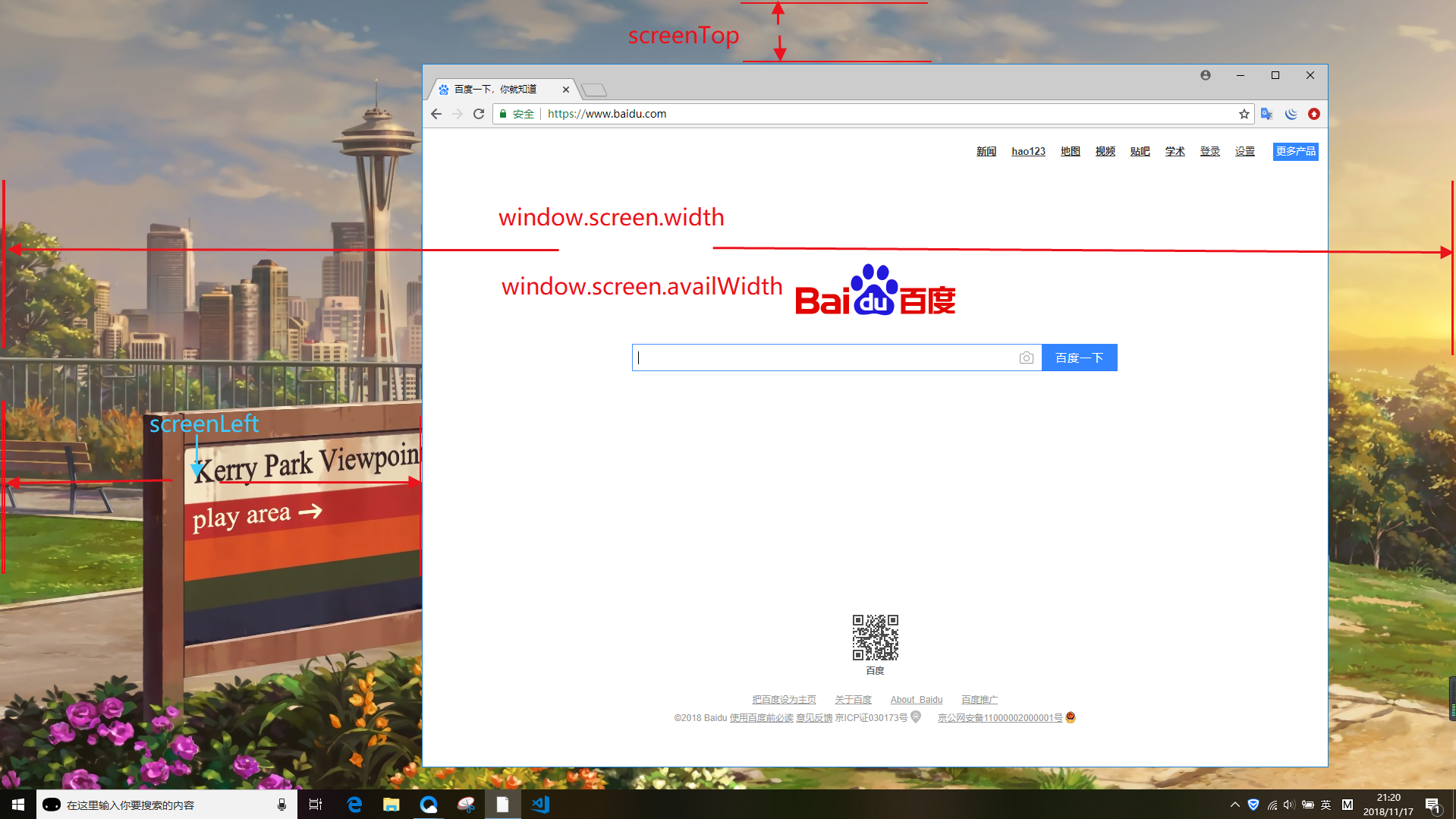The image size is (1456, 819).
Task: Click the camera icon inside Baidu's search box
Action: [x=1027, y=357]
